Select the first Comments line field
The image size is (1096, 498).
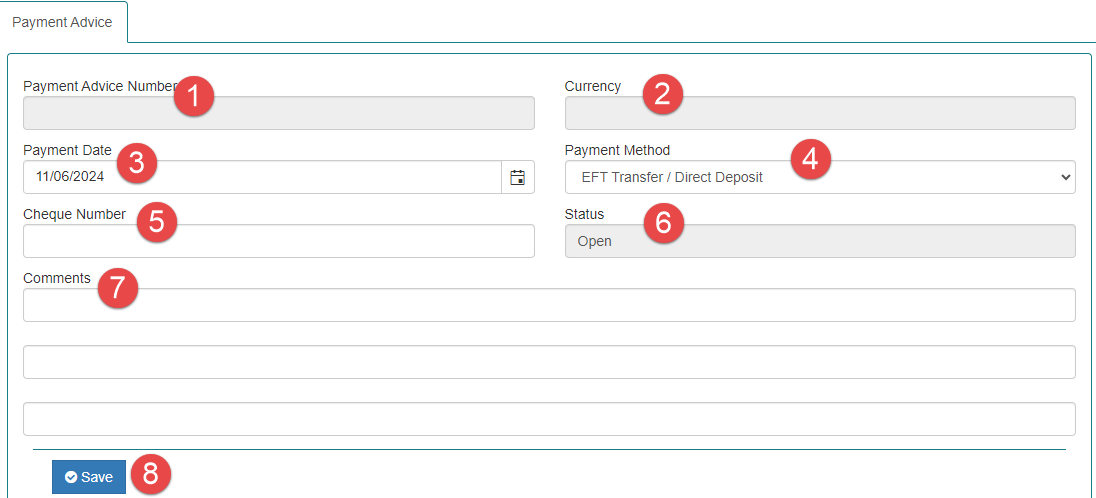[549, 305]
